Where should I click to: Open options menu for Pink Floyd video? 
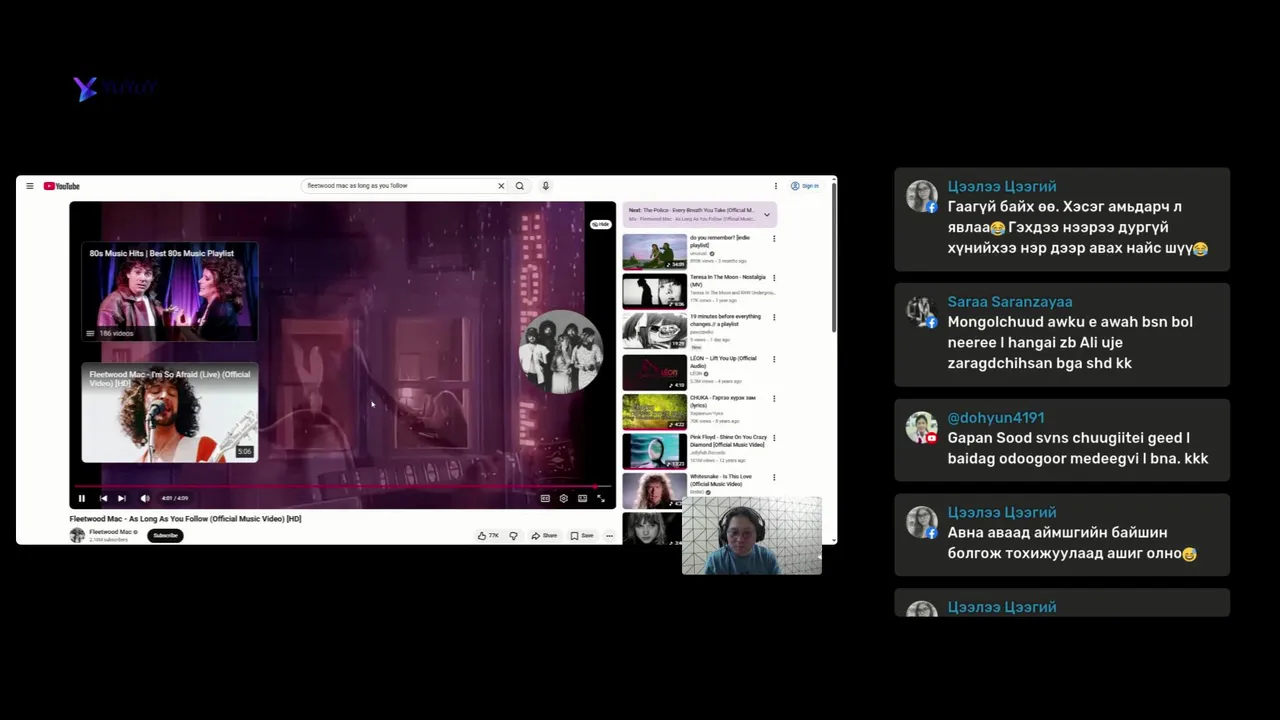[x=774, y=438]
